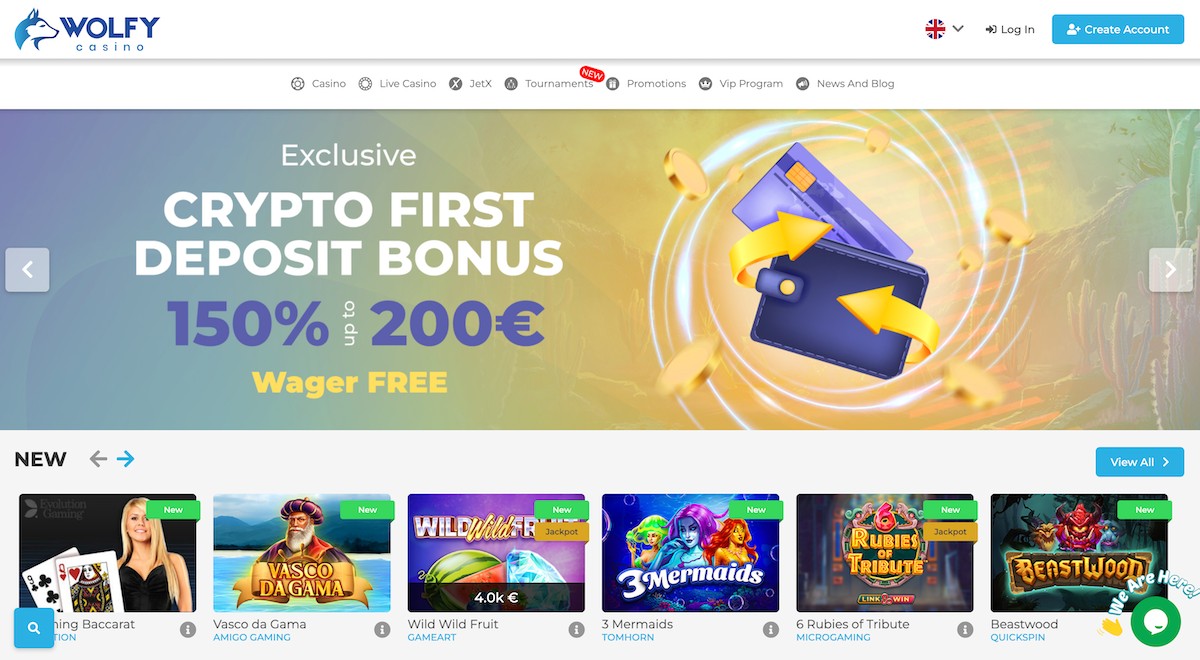Go to next banner slide

tap(1171, 270)
